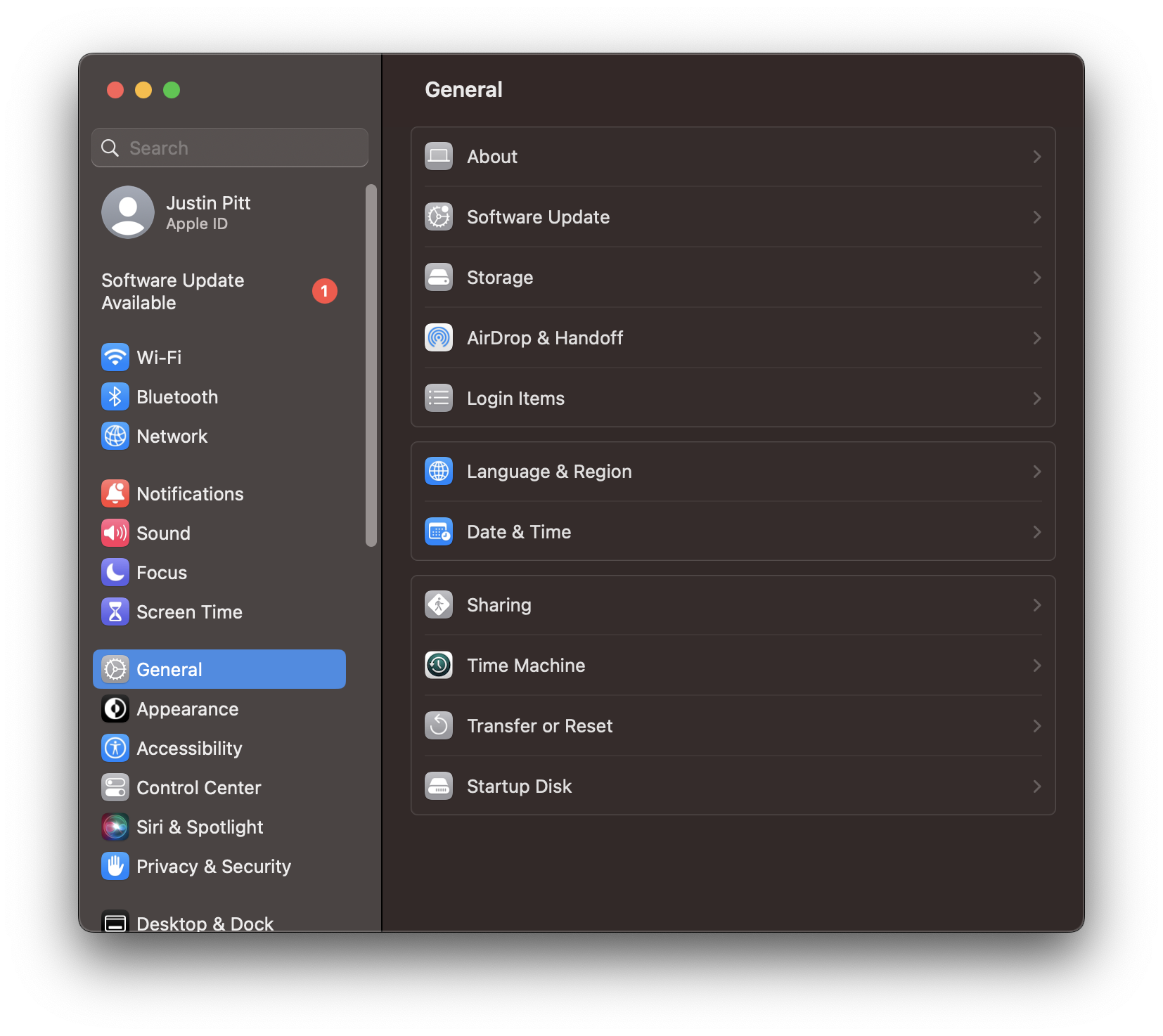1163x1036 pixels.
Task: Click the Startup Disk drive icon
Action: [x=439, y=786]
